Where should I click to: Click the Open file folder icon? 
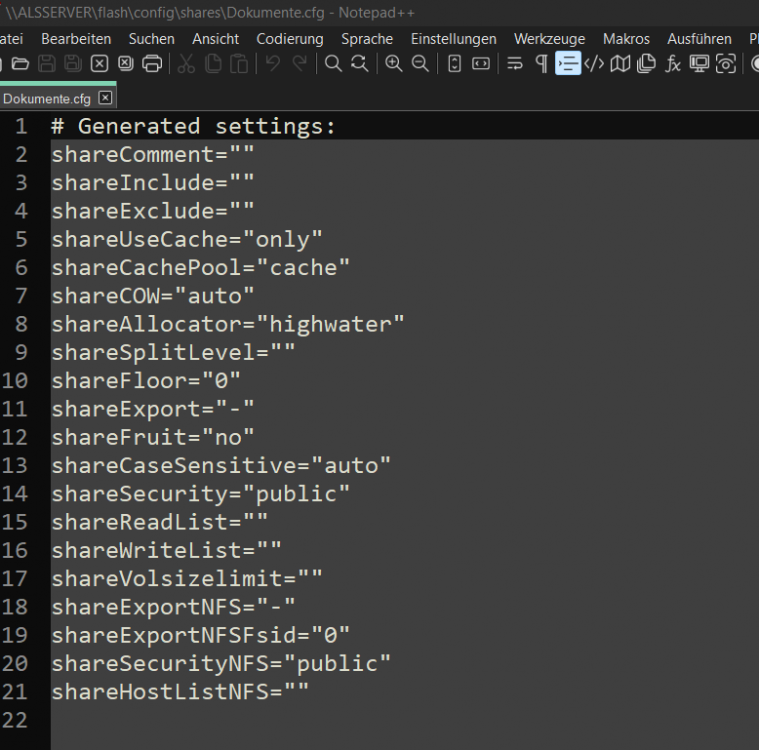click(20, 63)
